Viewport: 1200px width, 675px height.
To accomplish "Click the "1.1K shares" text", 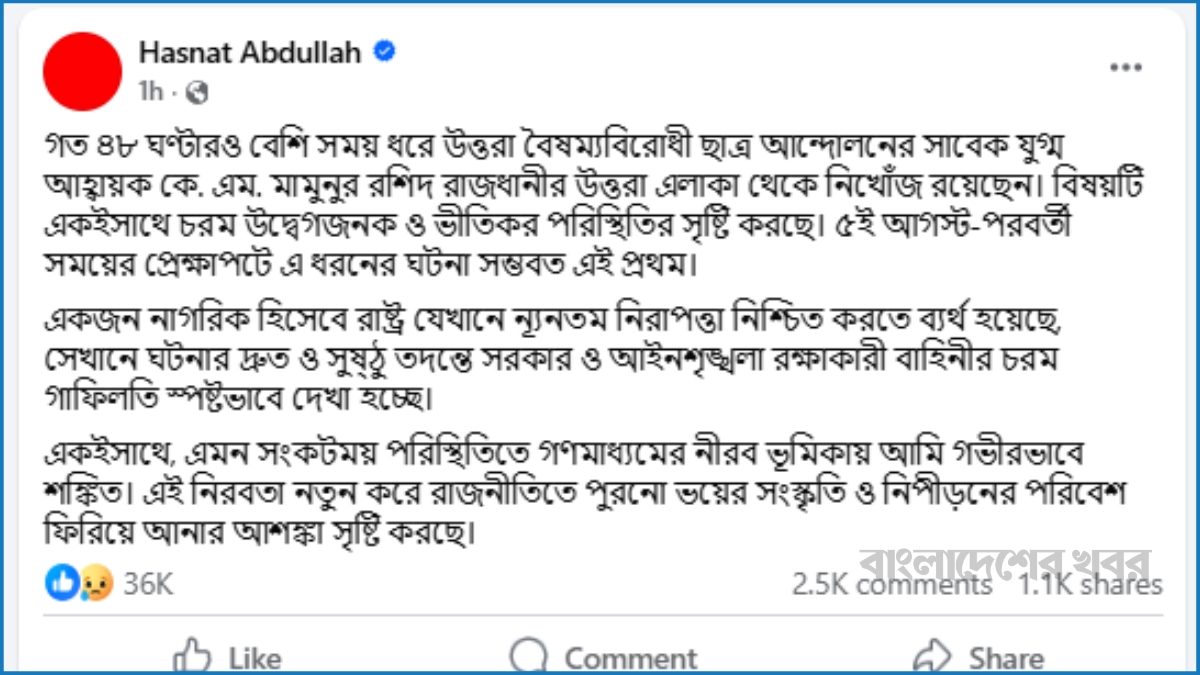I will click(1090, 585).
